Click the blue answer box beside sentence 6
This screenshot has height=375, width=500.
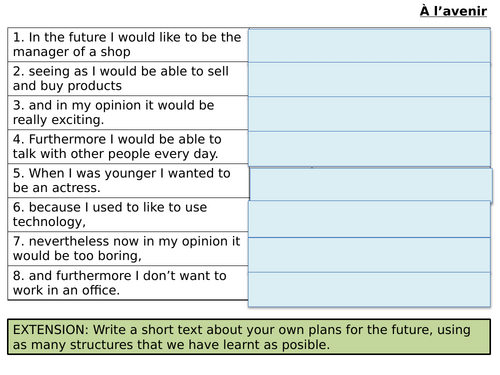[369, 219]
